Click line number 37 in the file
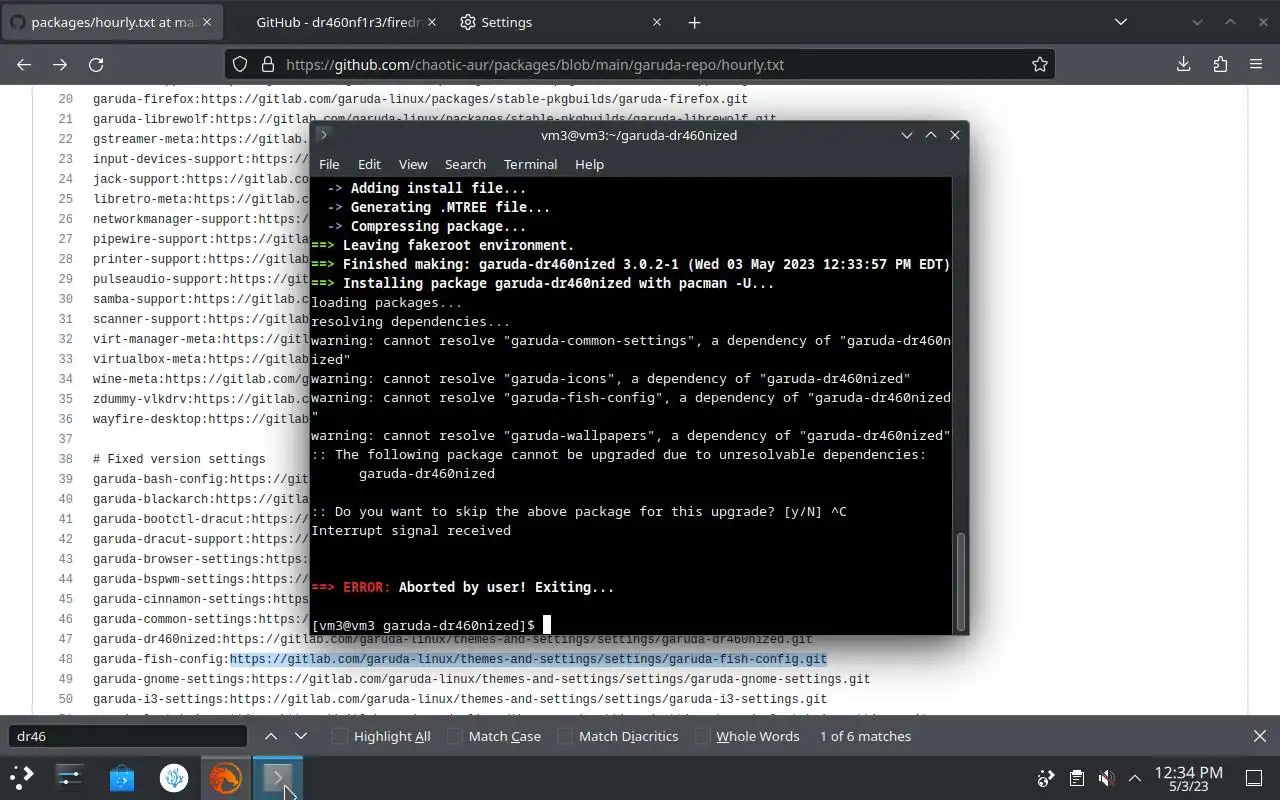This screenshot has width=1280, height=800. [x=65, y=439]
